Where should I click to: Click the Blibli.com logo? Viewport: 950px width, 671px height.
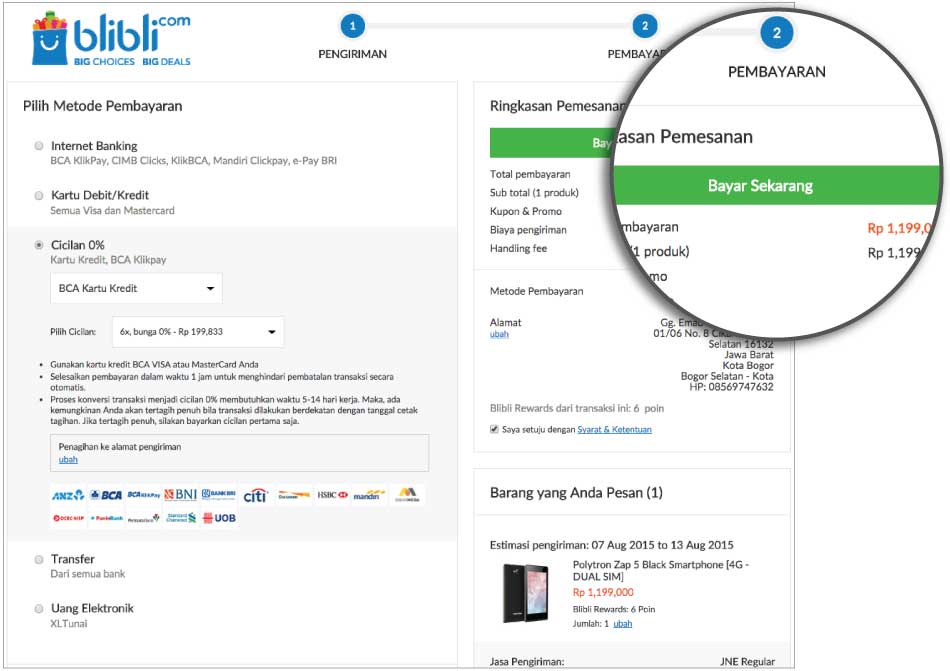(111, 39)
